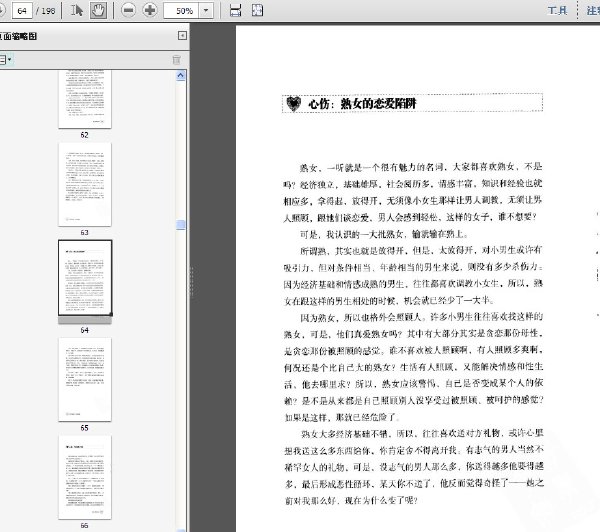Go to the previous page arrow
The image size is (600, 532).
tap(2, 11)
